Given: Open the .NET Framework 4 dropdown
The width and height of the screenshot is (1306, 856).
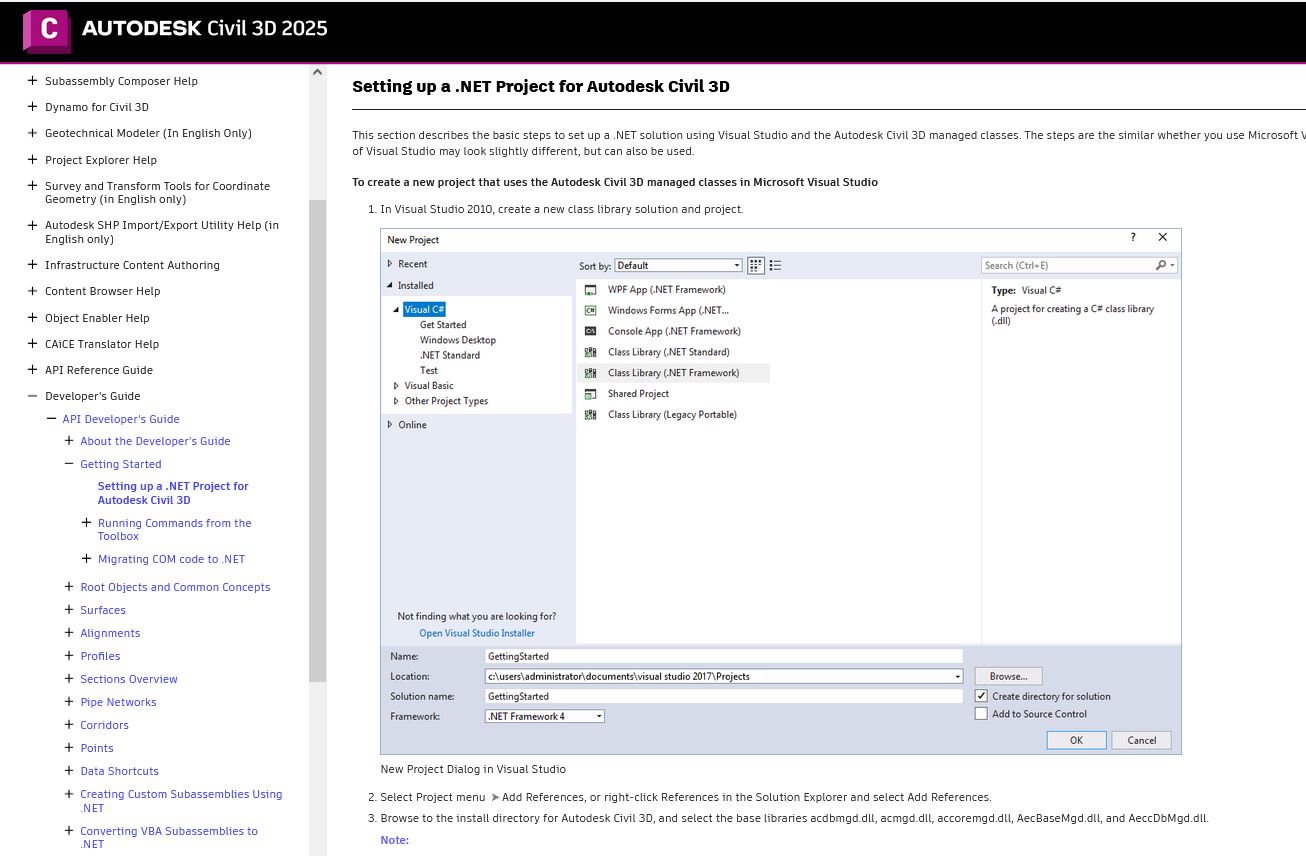Looking at the screenshot, I should point(544,716).
